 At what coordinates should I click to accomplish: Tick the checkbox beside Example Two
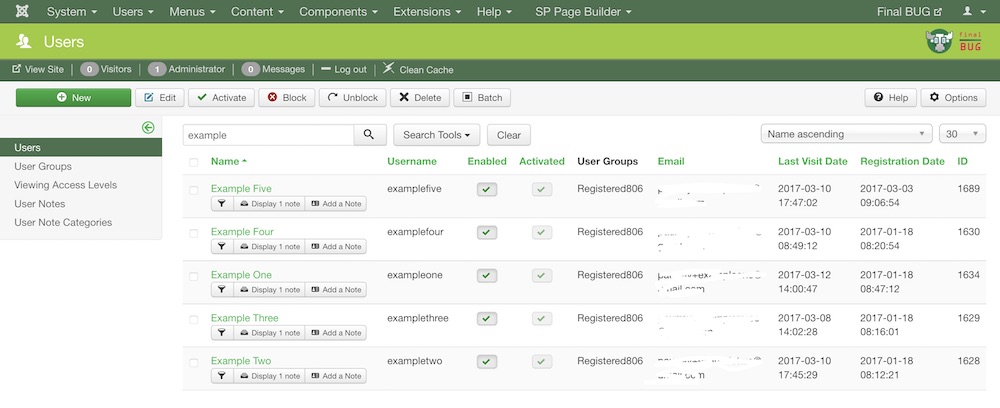click(193, 361)
